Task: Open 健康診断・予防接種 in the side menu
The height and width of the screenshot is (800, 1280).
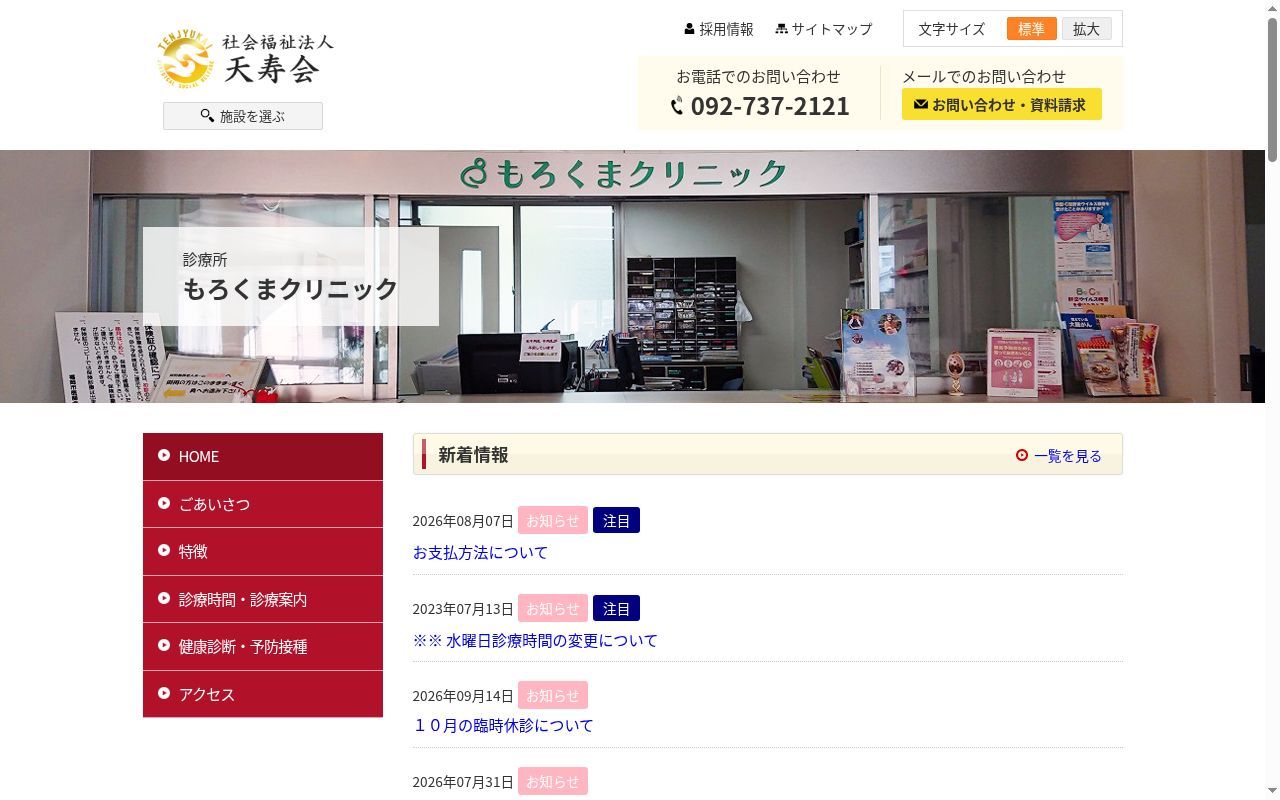Action: pos(263,646)
